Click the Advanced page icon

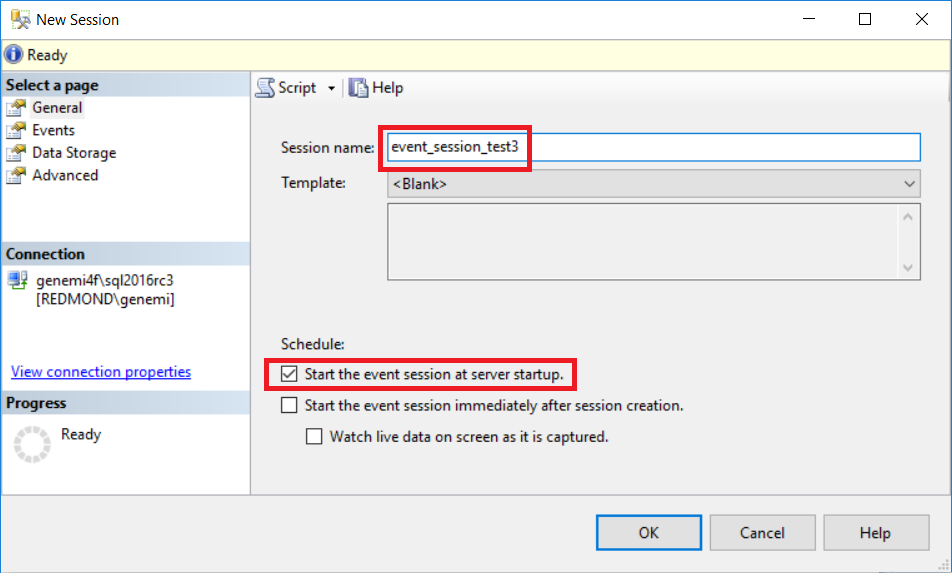[x=16, y=175]
